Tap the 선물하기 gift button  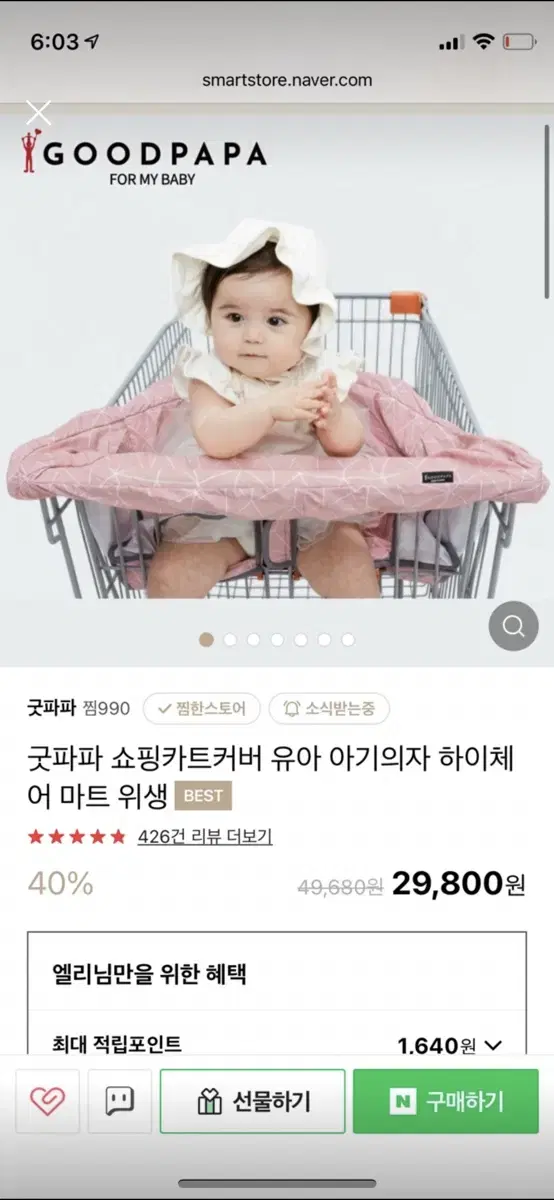[252, 1102]
